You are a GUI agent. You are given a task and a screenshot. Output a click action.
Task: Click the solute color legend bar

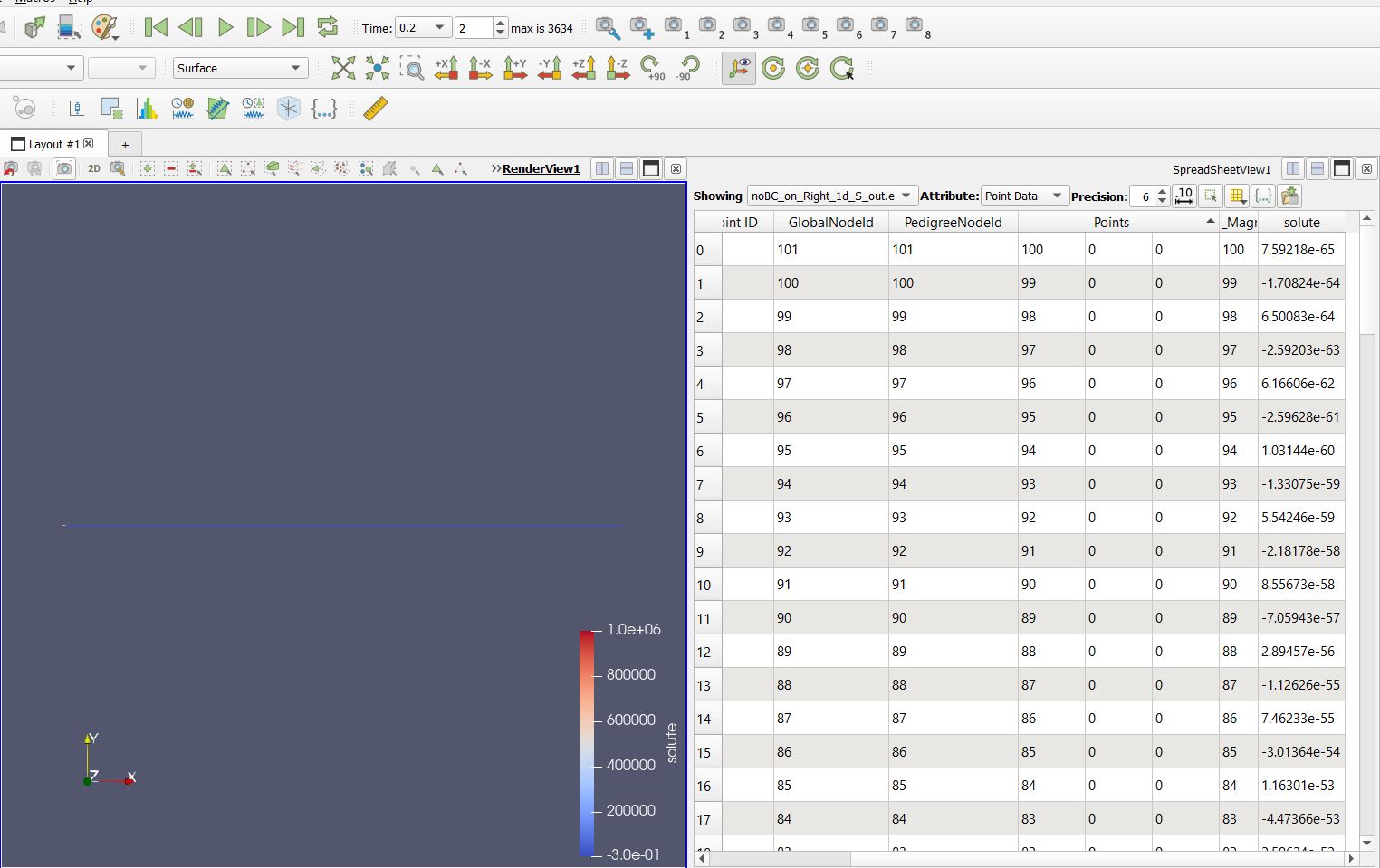[x=586, y=742]
